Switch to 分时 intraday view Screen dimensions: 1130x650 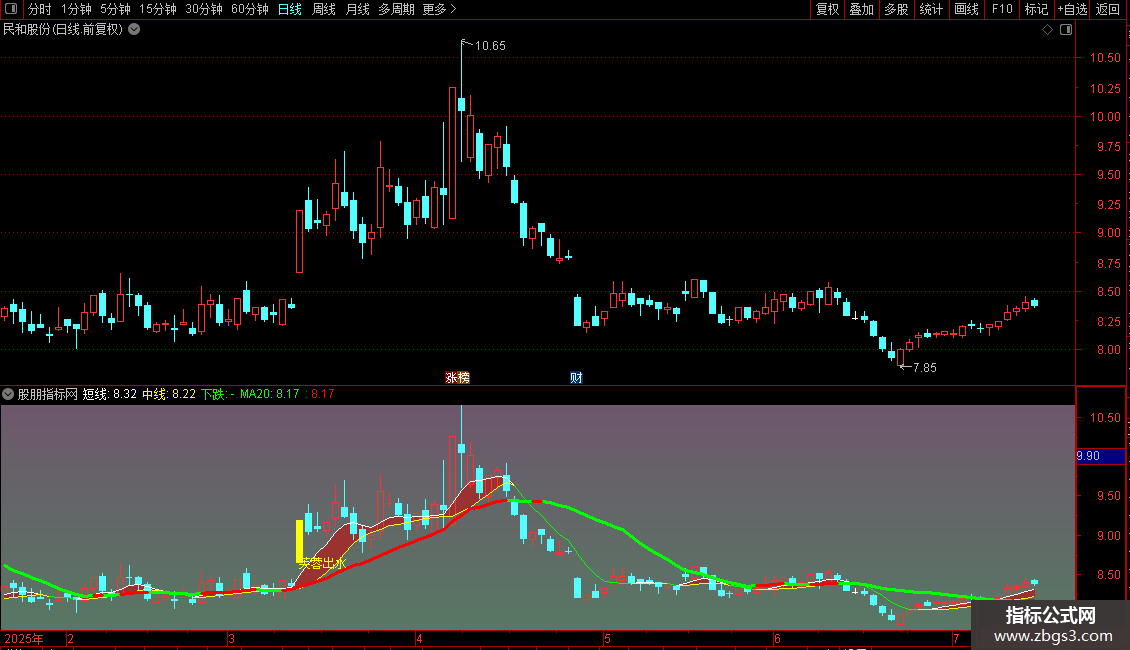coord(40,9)
